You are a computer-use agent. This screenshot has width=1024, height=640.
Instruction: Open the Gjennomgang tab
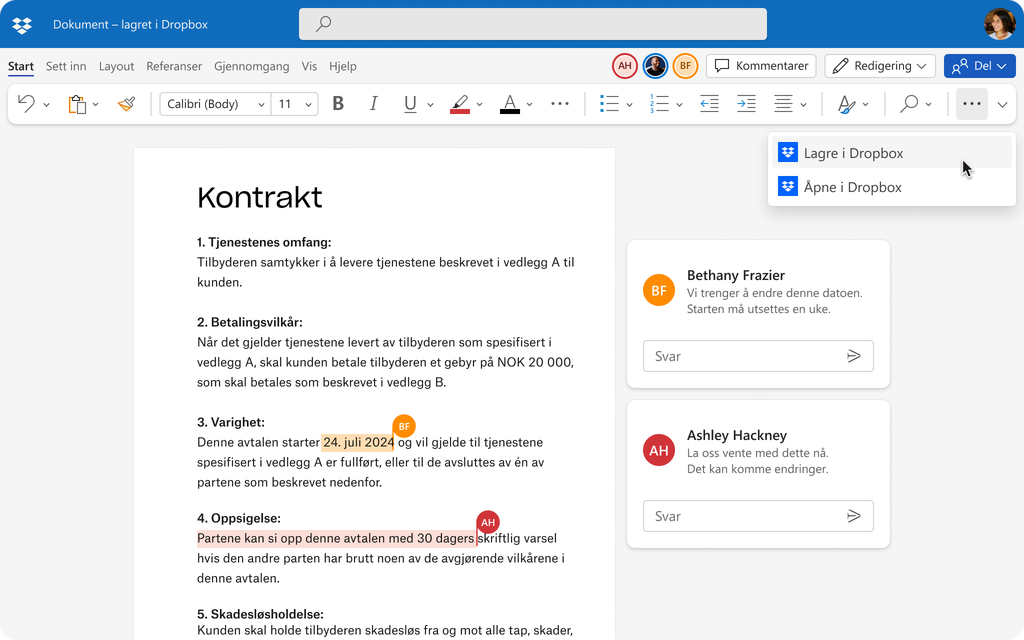(x=251, y=66)
